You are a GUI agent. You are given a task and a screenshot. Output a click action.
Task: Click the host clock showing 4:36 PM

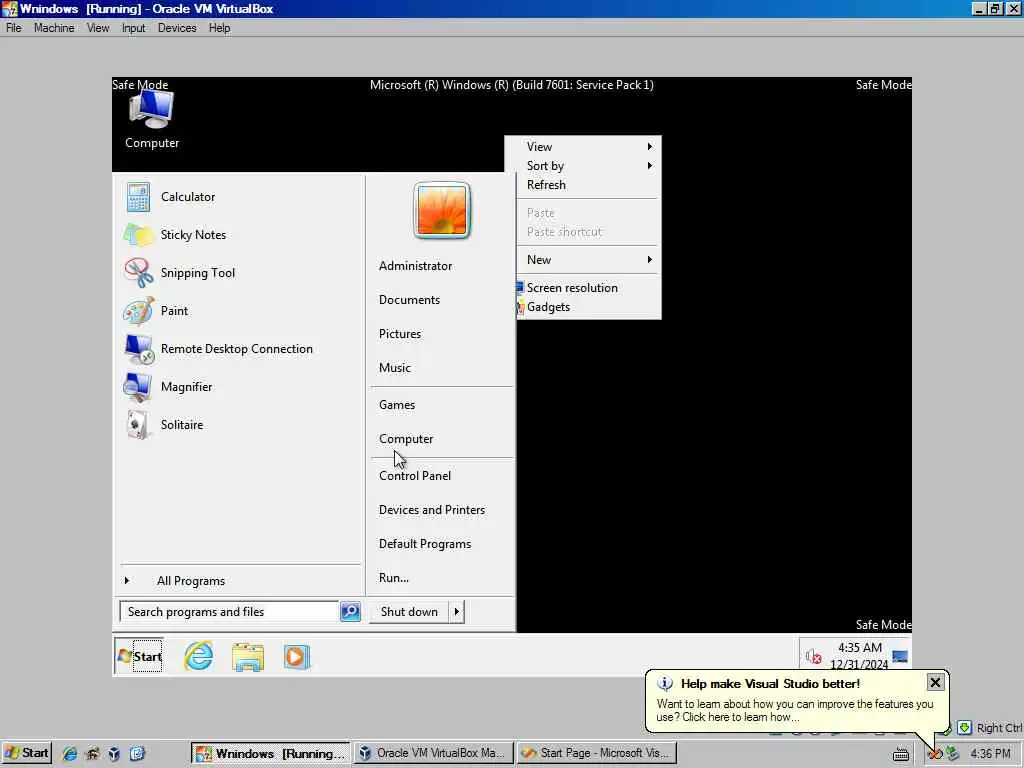click(x=990, y=754)
